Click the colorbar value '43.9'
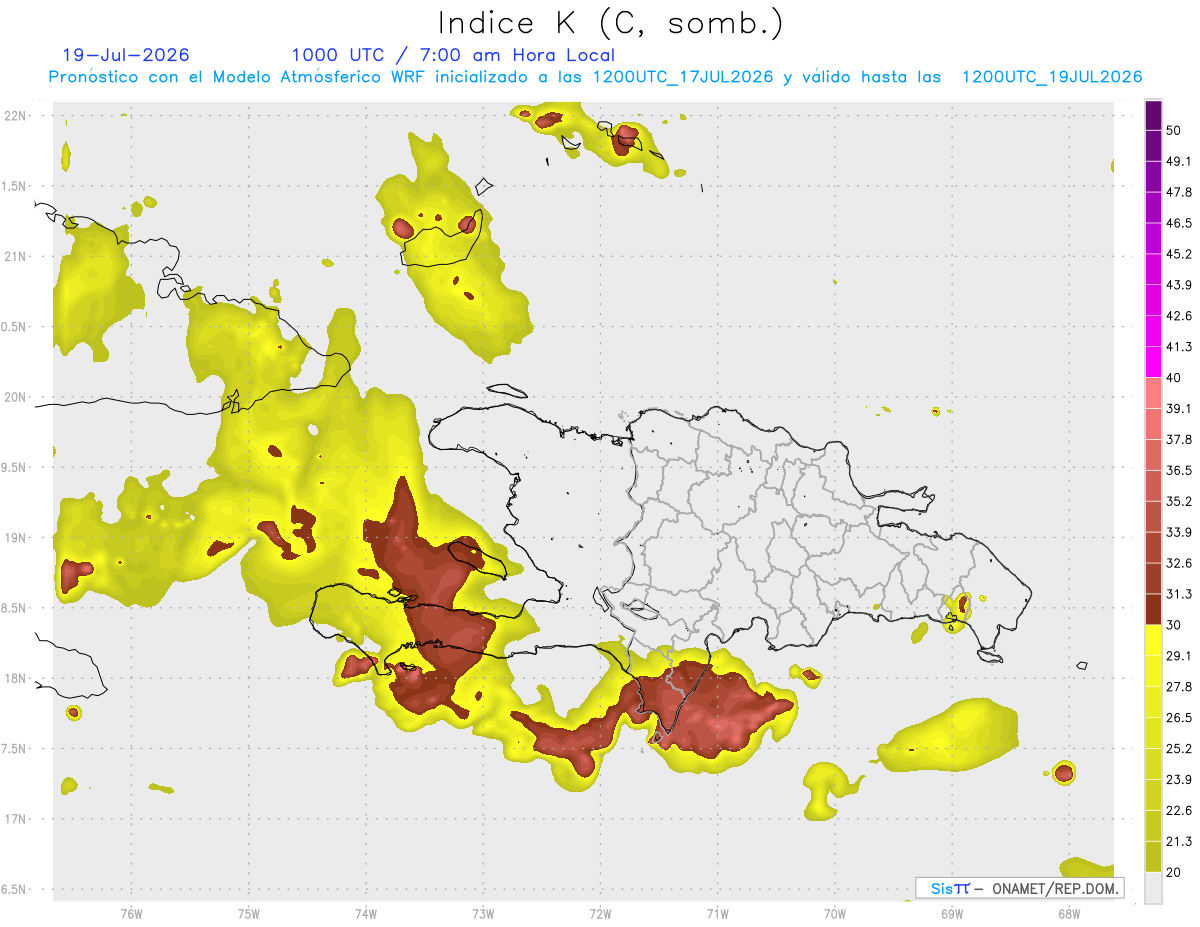 (1178, 285)
